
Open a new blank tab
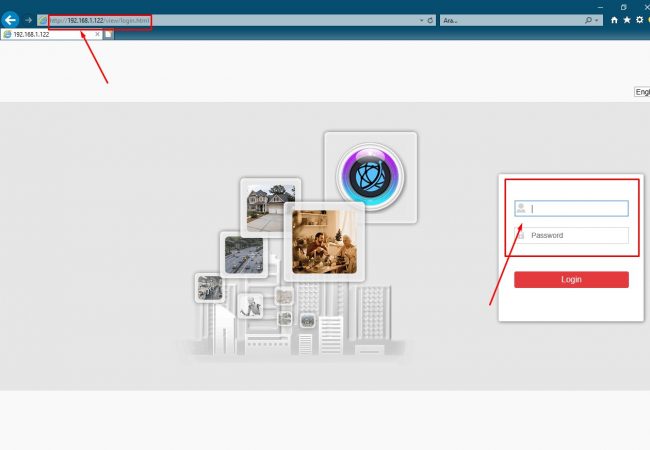108,34
